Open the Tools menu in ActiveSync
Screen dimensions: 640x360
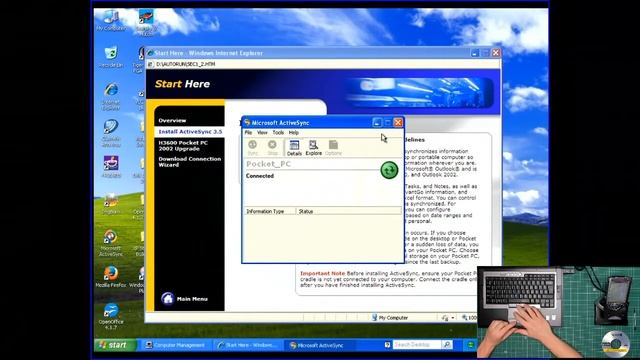[278, 133]
